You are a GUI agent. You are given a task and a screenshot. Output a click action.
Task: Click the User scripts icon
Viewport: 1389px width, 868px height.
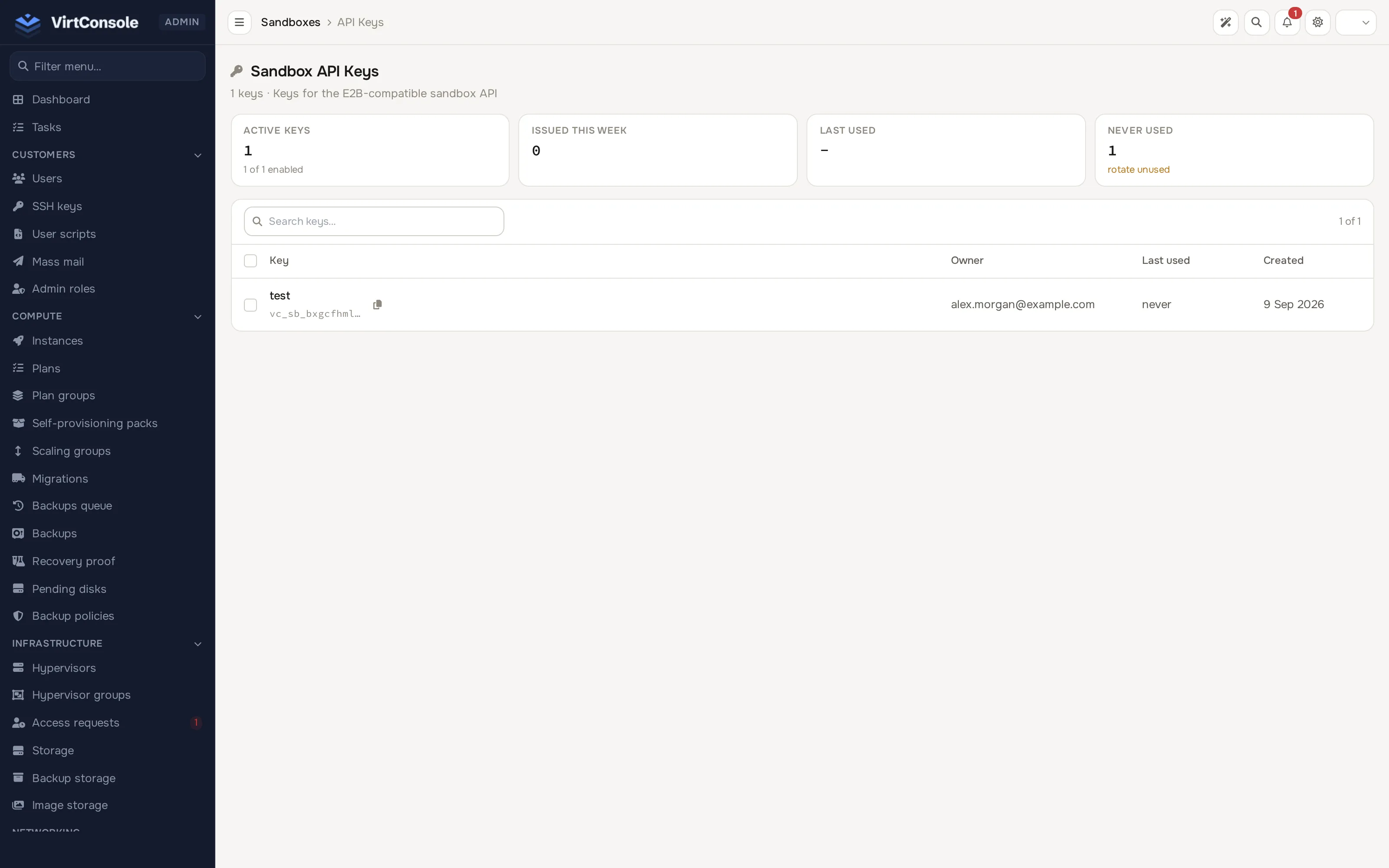(x=18, y=233)
